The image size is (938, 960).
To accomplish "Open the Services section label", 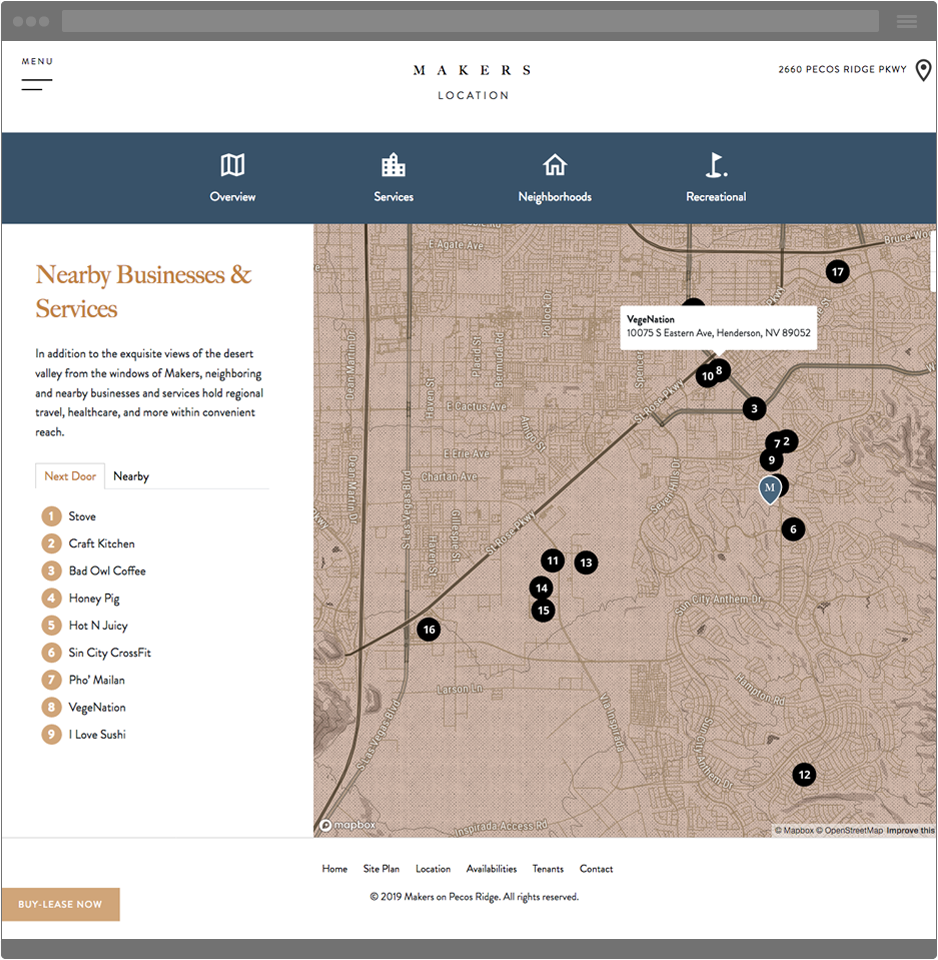I will [x=394, y=197].
